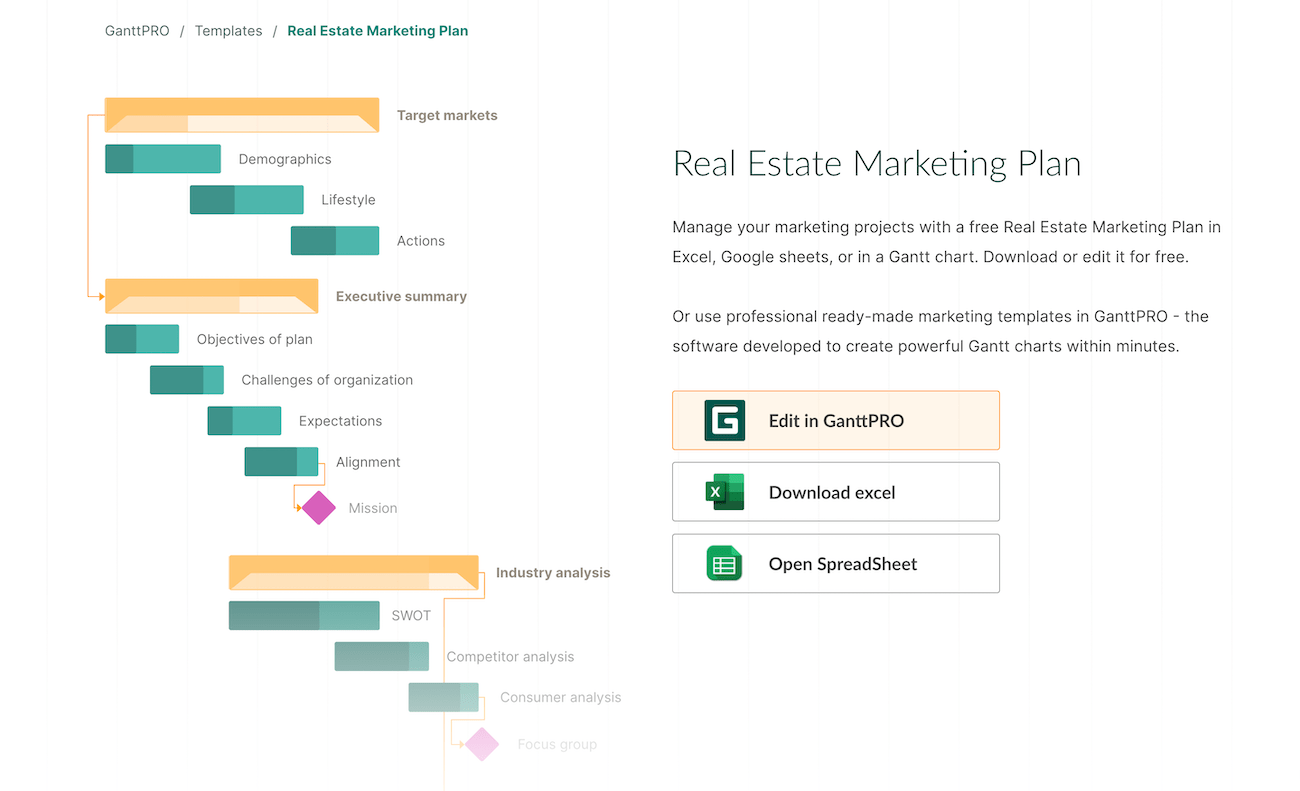The image size is (1300, 791).
Task: Click the Objectives of plan task bar
Action: [142, 339]
